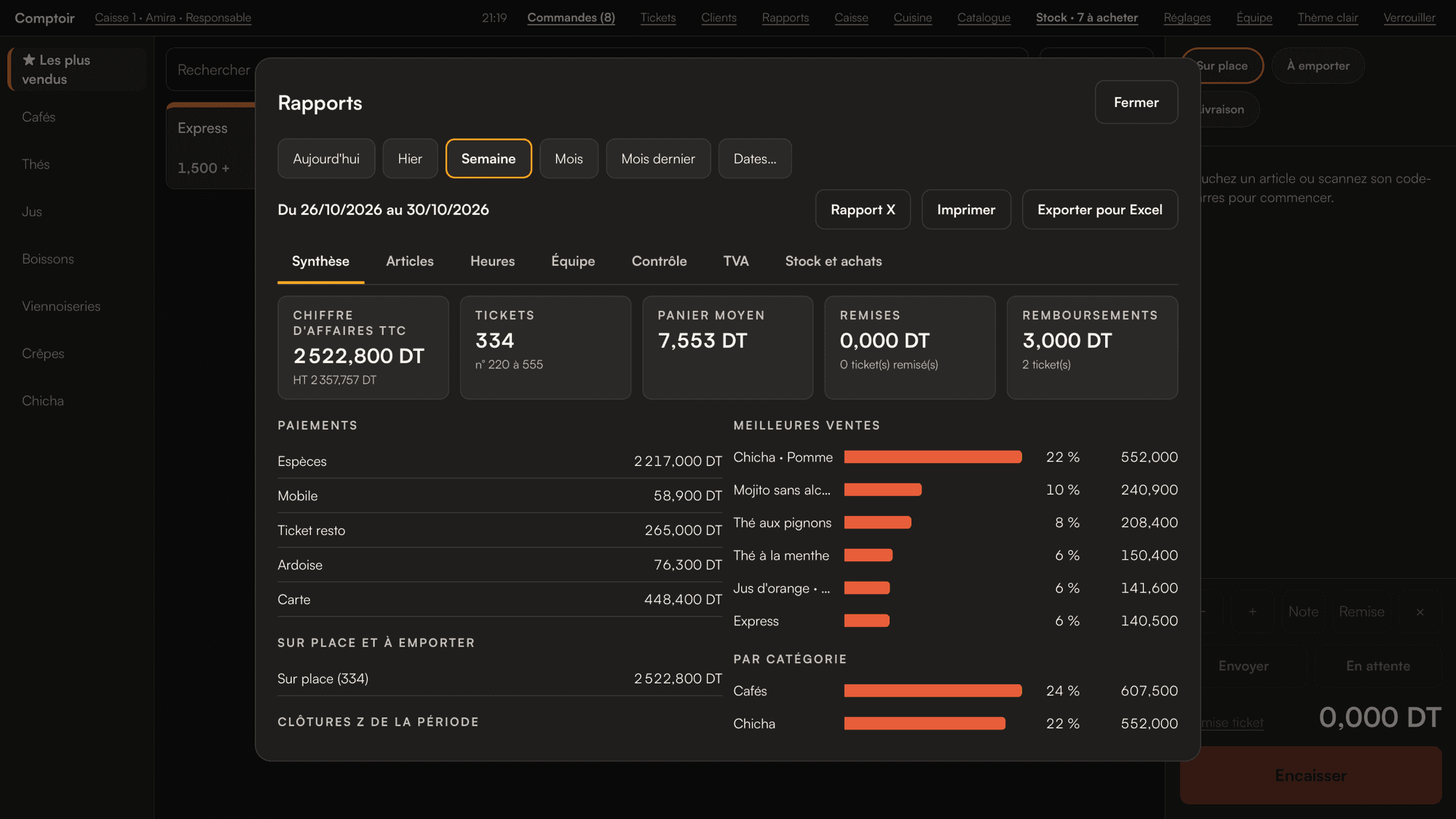The height and width of the screenshot is (819, 1456).
Task: Open Réglages in the top bar
Action: click(x=1187, y=17)
